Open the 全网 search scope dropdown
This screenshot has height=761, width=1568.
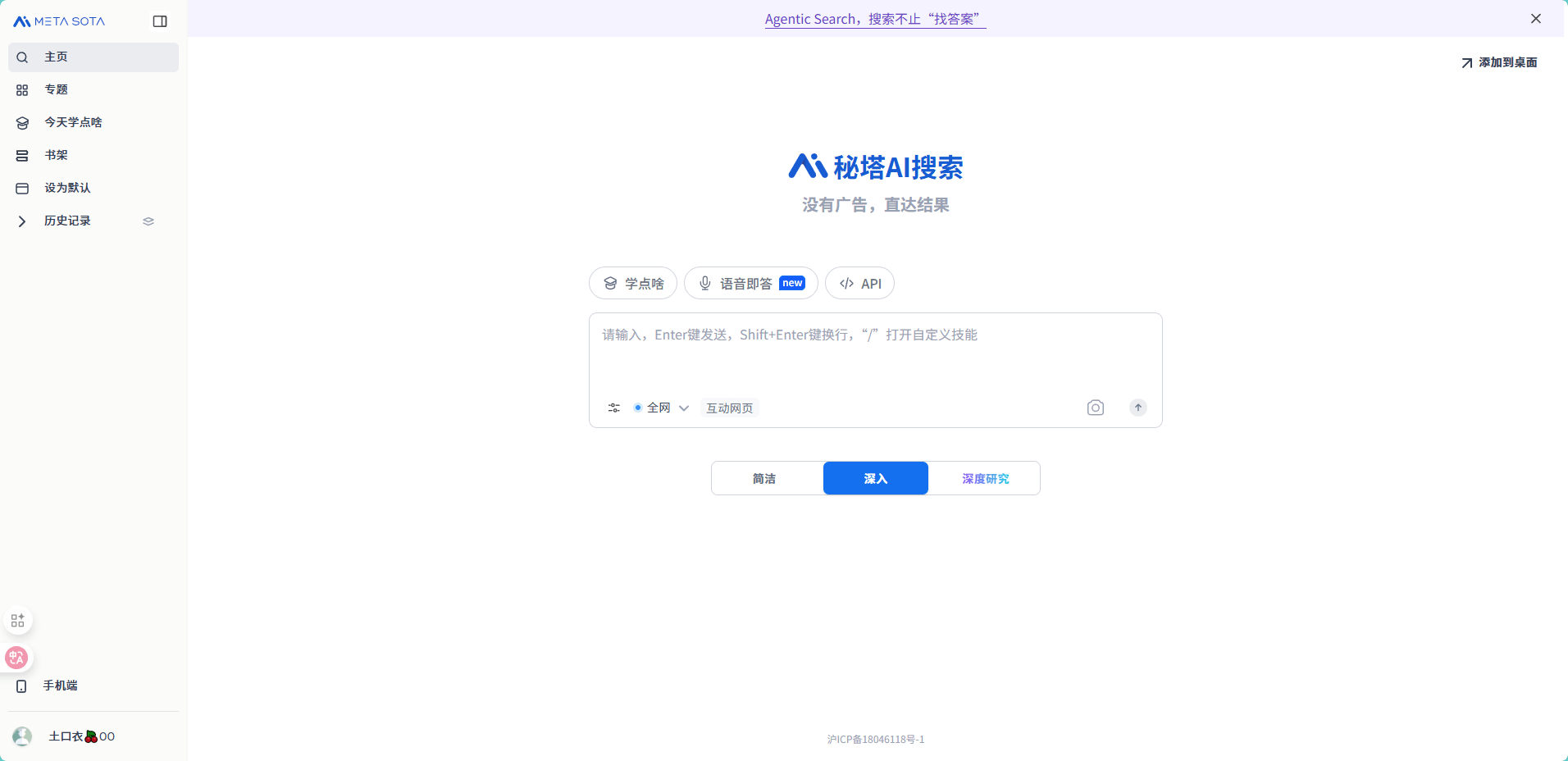pos(661,408)
